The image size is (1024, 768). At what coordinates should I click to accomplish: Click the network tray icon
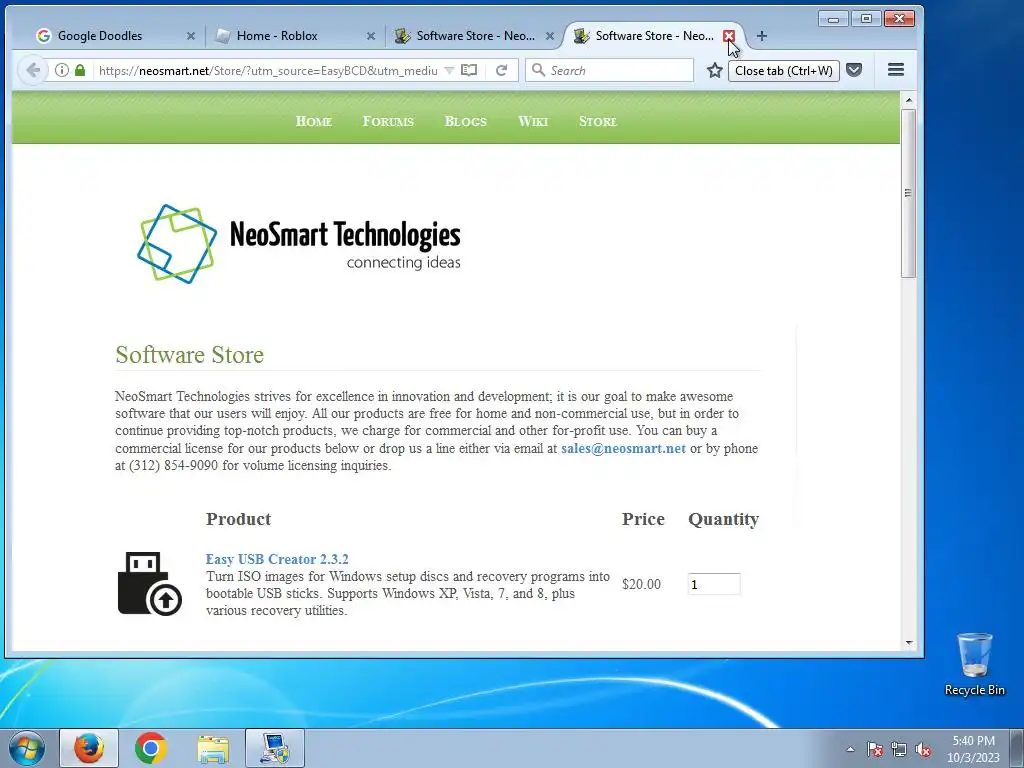899,749
